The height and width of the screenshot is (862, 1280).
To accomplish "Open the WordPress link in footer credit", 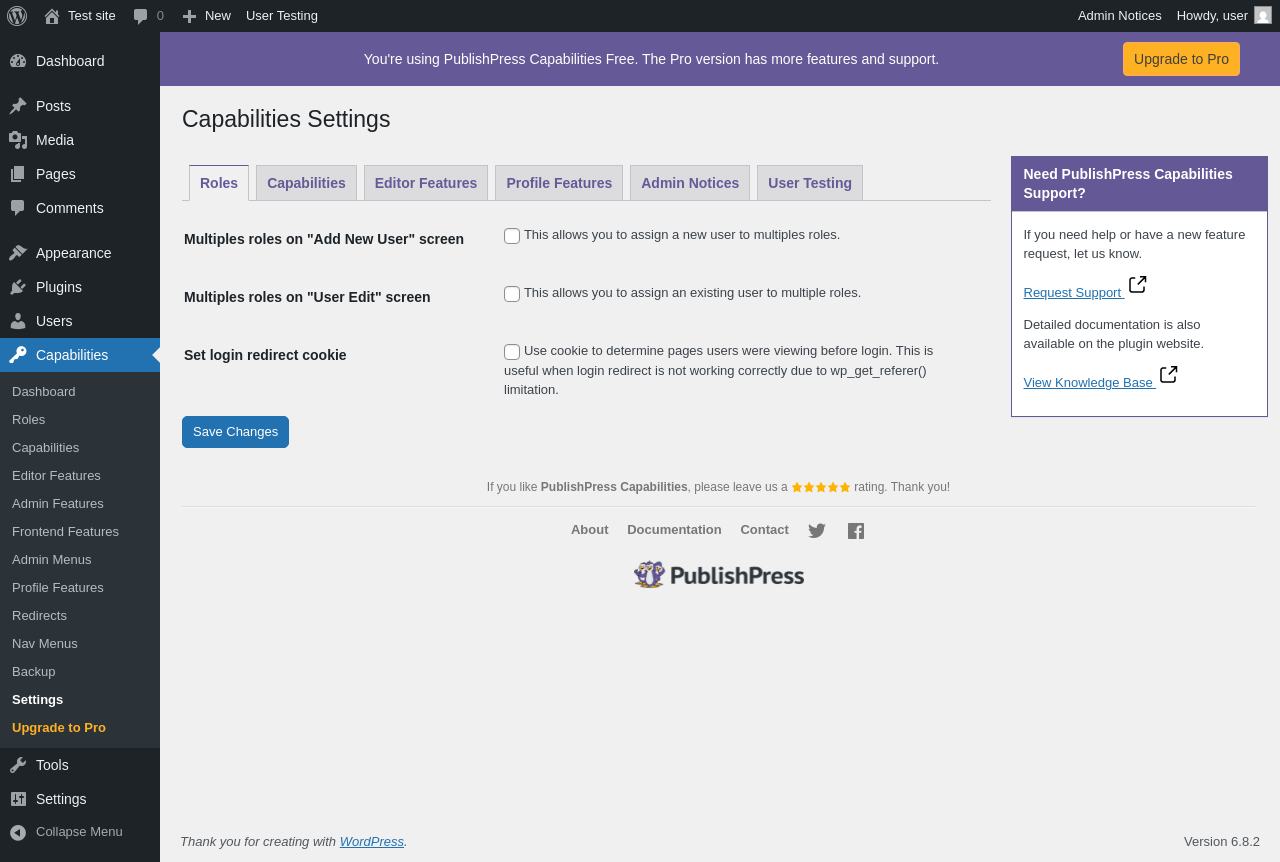I will pos(372,842).
